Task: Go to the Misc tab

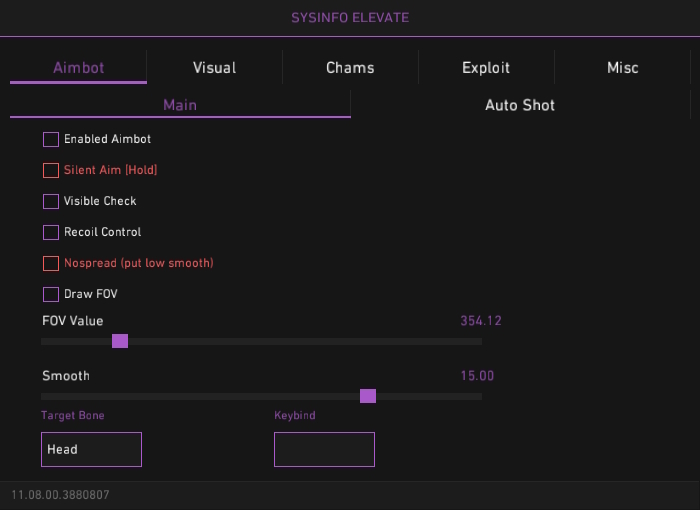Action: coord(622,68)
